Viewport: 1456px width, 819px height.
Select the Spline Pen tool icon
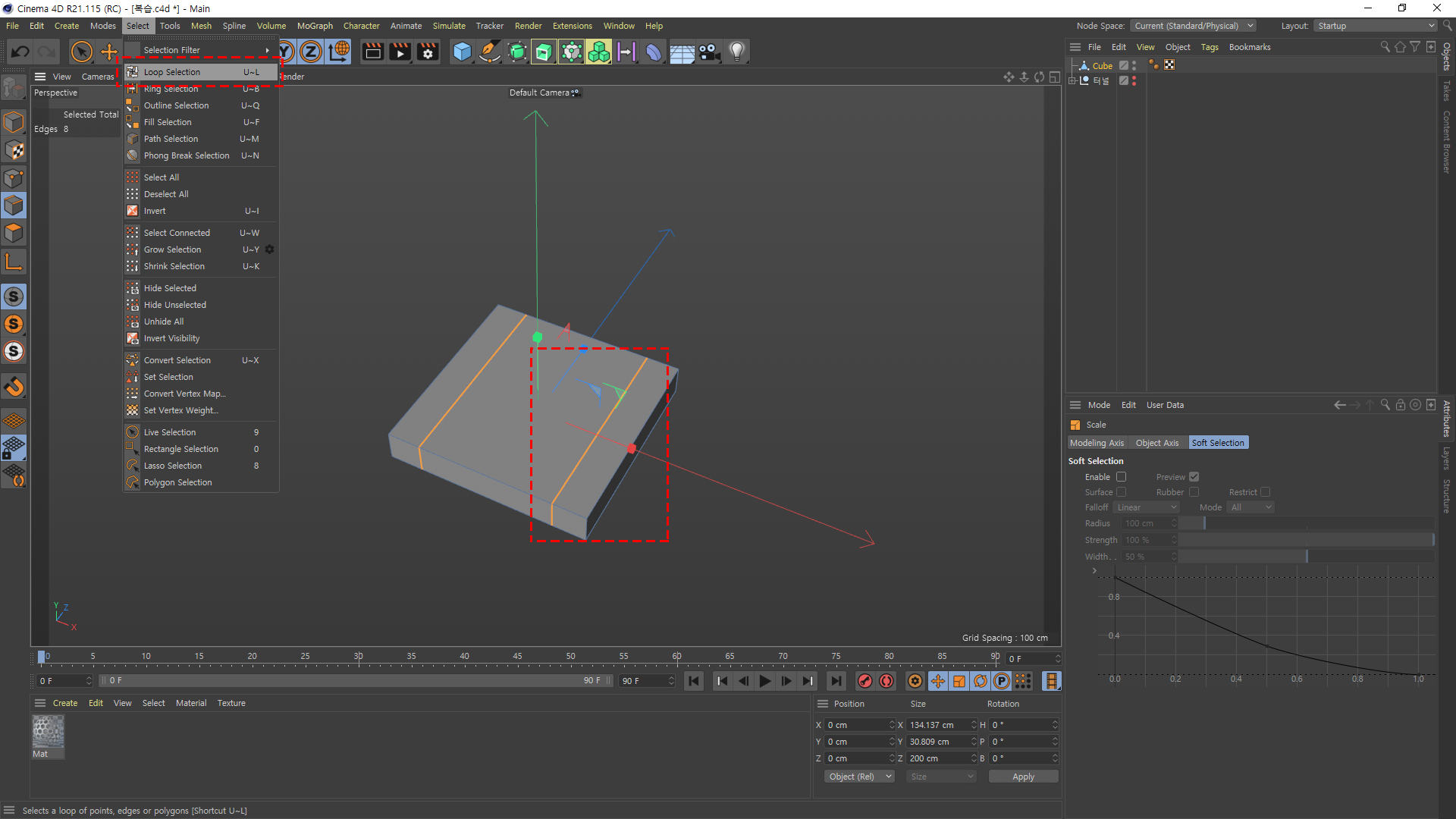coord(490,52)
